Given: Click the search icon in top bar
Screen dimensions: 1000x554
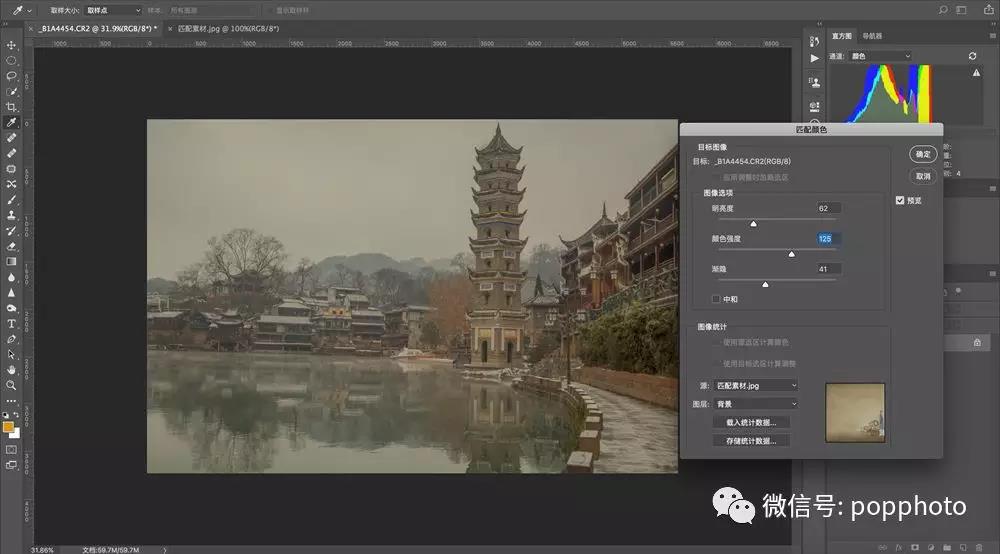Looking at the screenshot, I should tap(943, 10).
